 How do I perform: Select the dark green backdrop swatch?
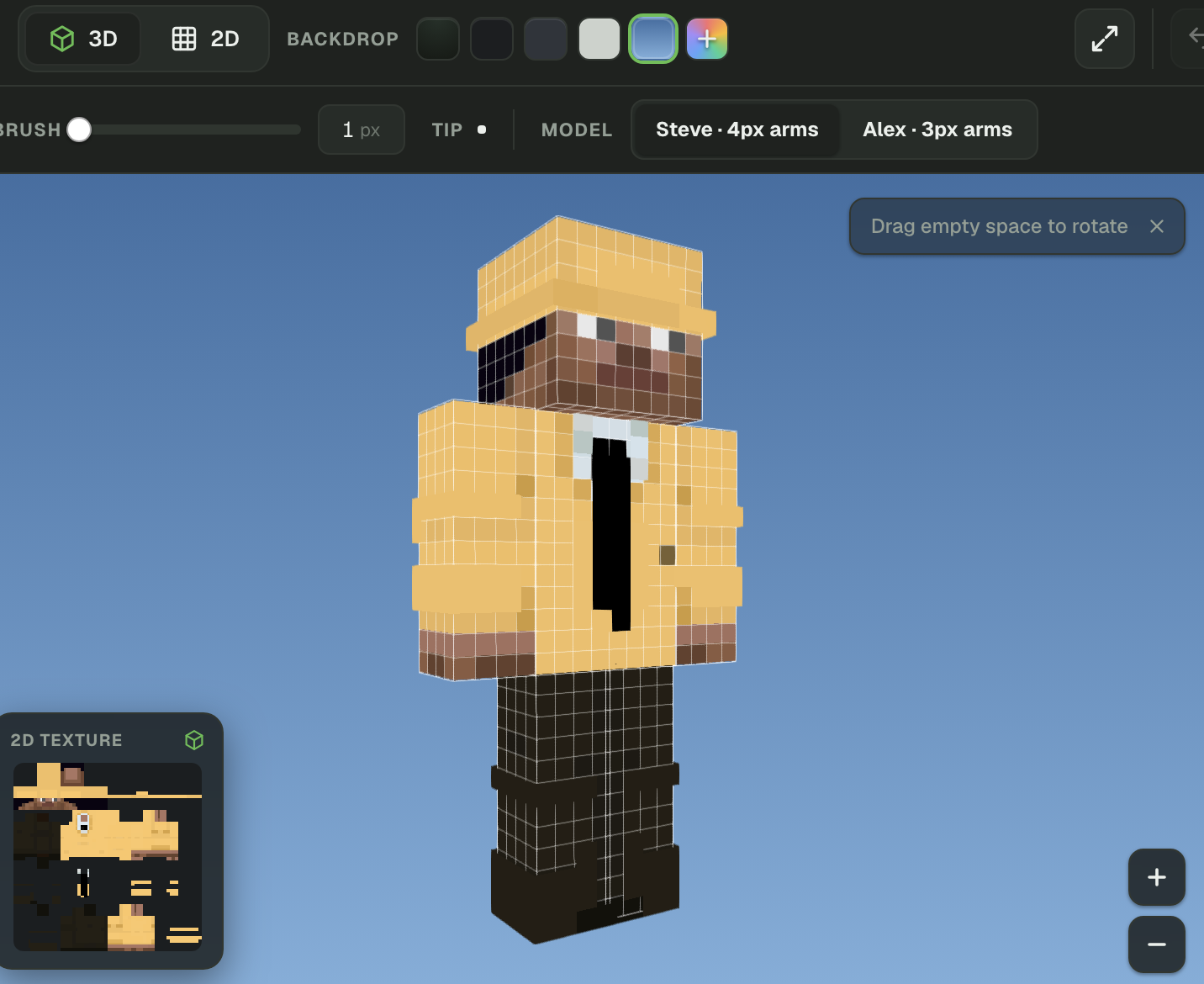(x=438, y=39)
